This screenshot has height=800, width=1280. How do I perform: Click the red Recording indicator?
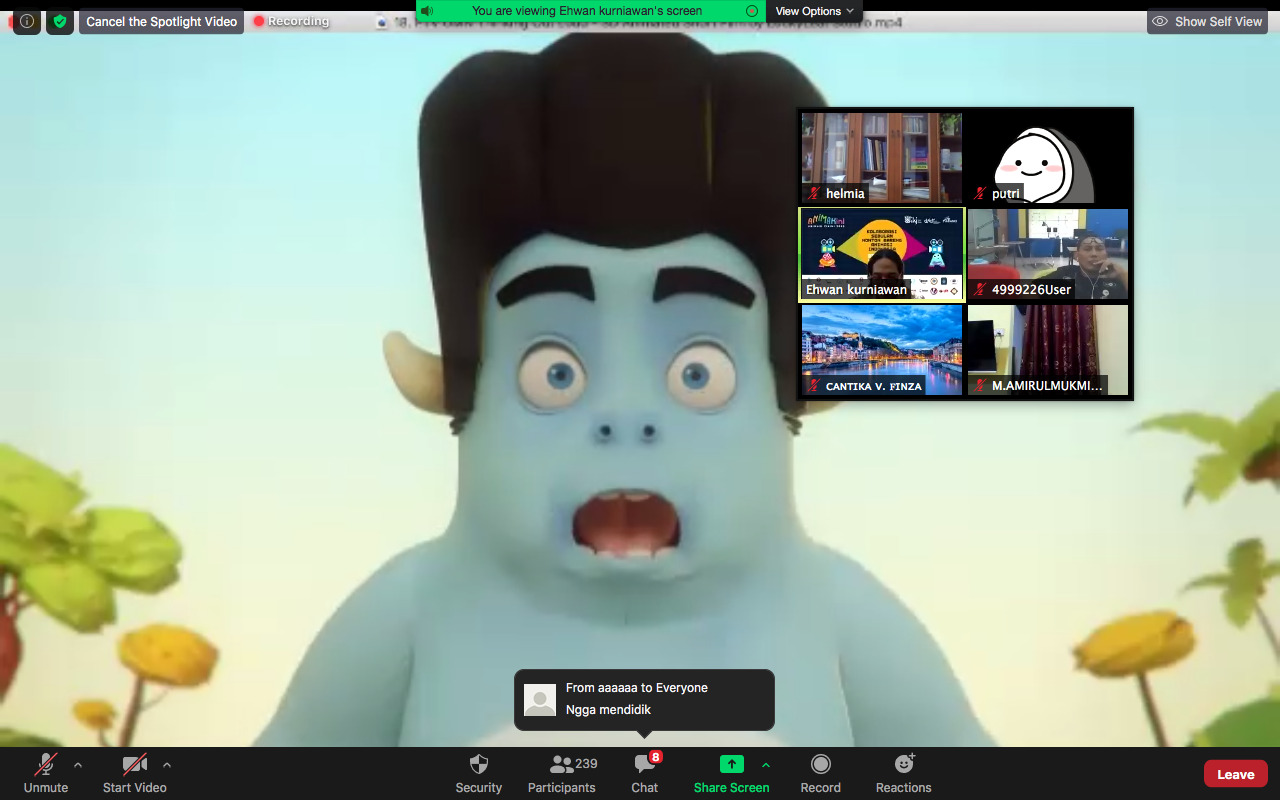291,21
